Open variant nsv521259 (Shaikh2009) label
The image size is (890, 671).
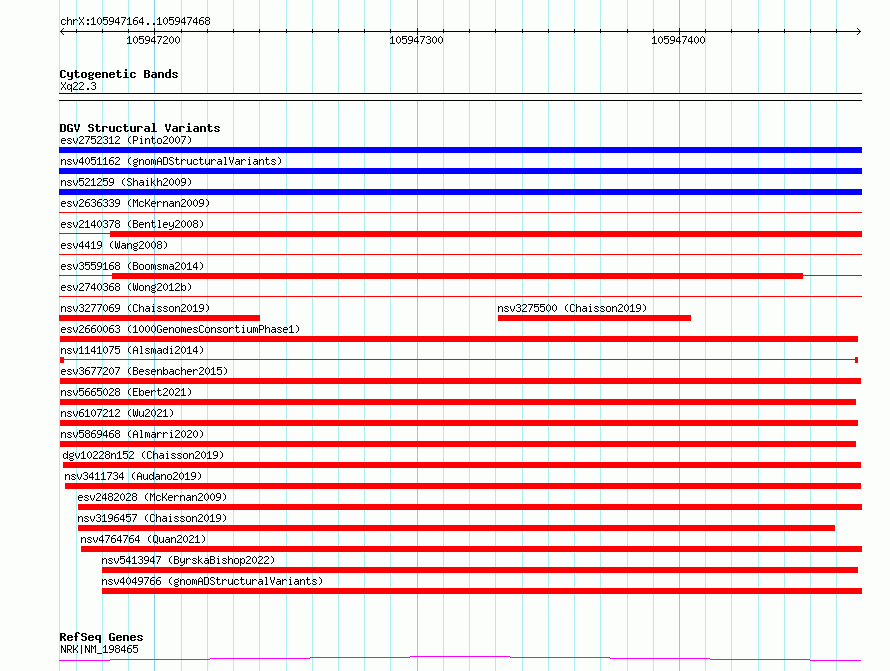pyautogui.click(x=126, y=182)
